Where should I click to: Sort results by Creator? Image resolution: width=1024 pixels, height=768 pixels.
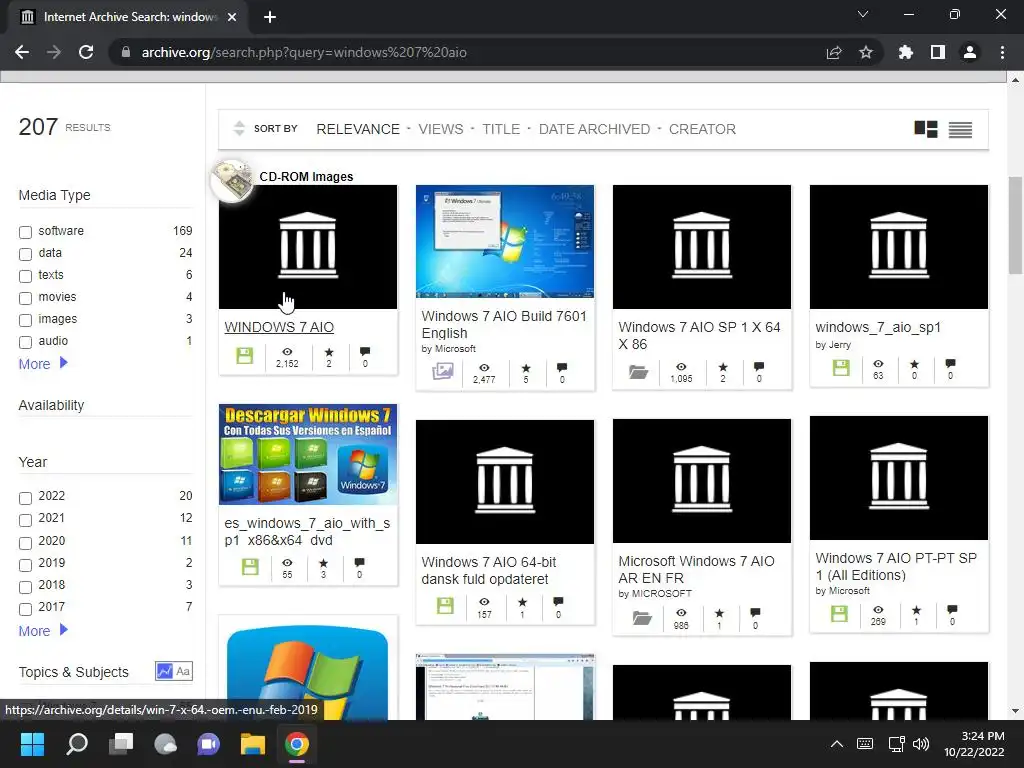(702, 129)
